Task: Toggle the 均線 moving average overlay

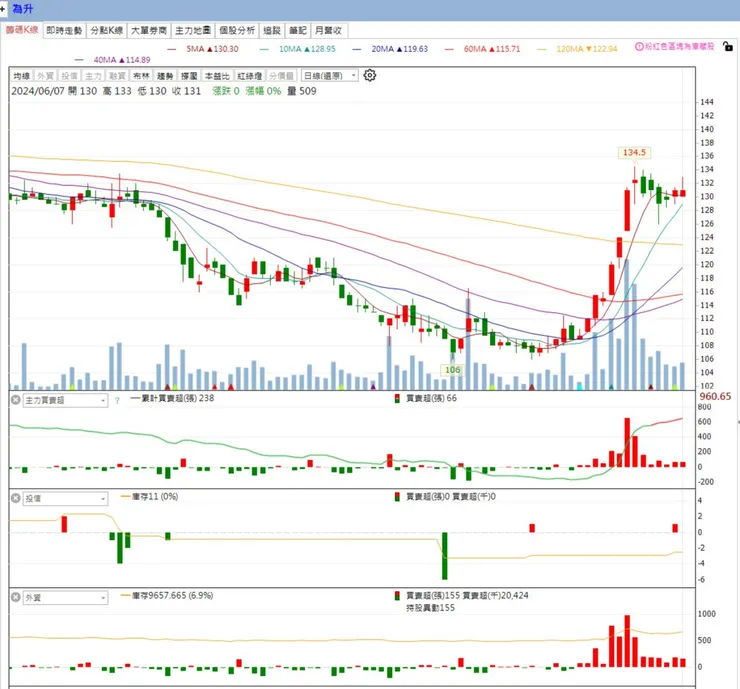Action: [22, 76]
